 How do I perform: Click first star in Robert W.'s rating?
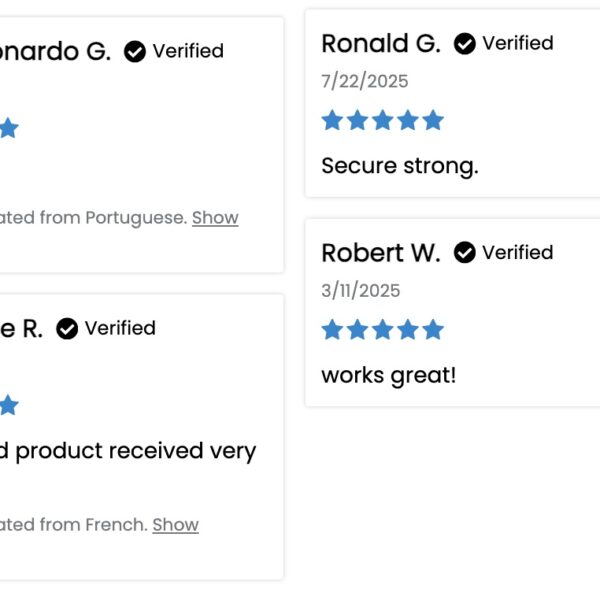(x=332, y=329)
